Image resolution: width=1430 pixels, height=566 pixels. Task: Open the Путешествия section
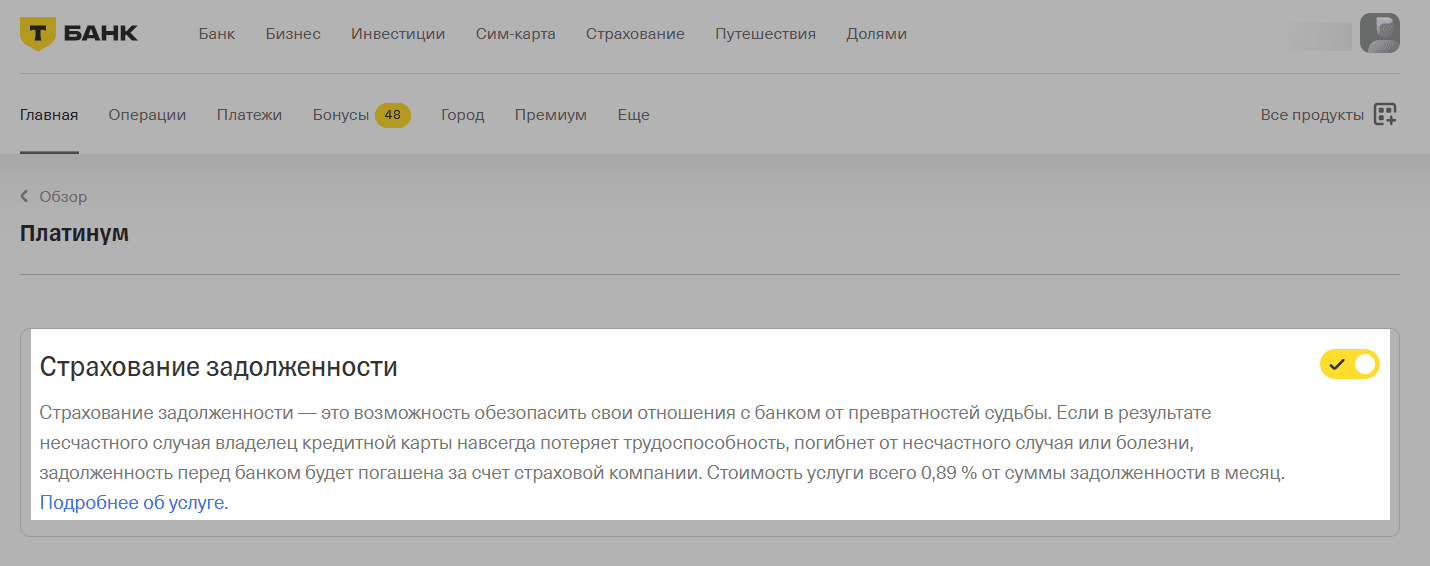point(765,34)
